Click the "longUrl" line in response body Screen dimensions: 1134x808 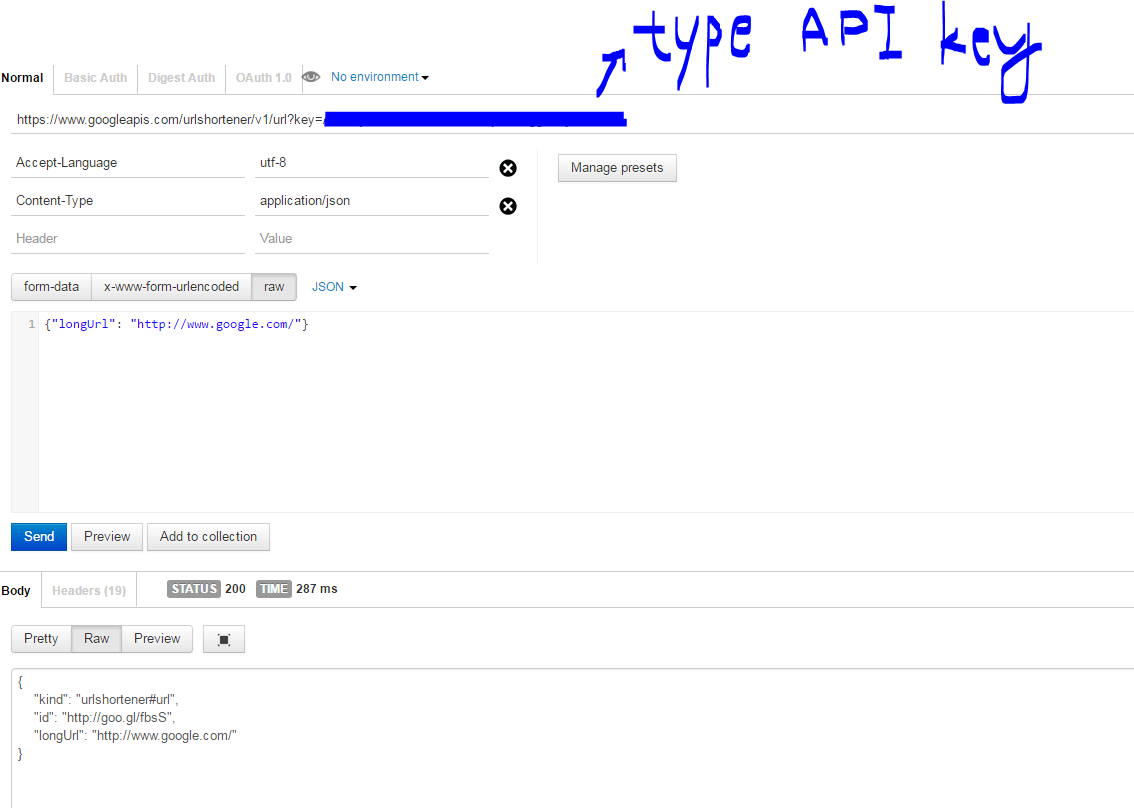click(135, 736)
